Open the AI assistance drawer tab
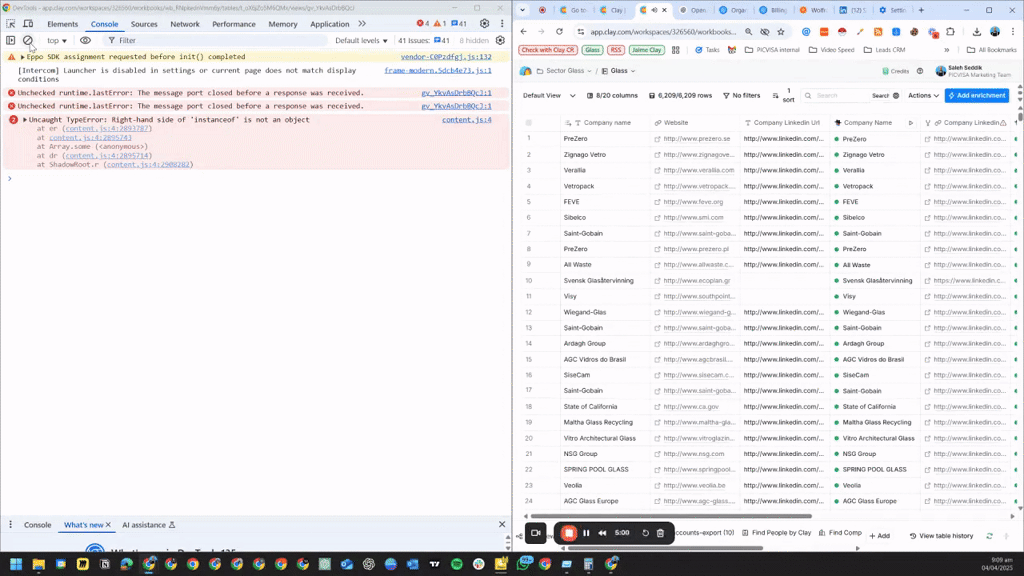 tap(148, 525)
